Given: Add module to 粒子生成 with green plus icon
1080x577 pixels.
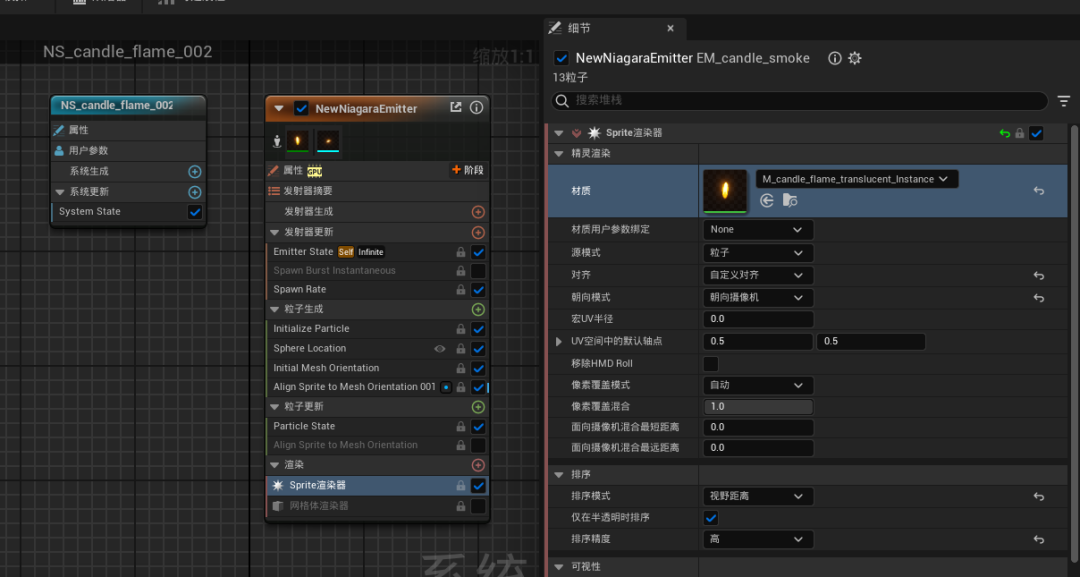Looking at the screenshot, I should tap(478, 310).
